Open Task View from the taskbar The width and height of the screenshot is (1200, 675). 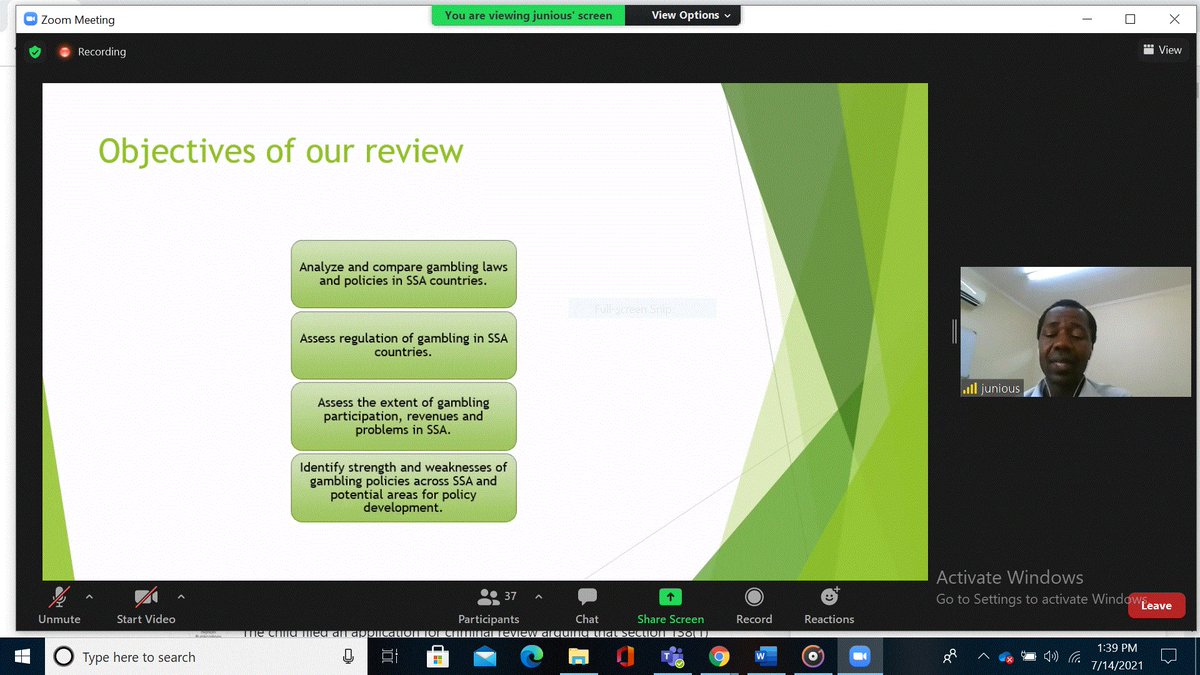[390, 657]
